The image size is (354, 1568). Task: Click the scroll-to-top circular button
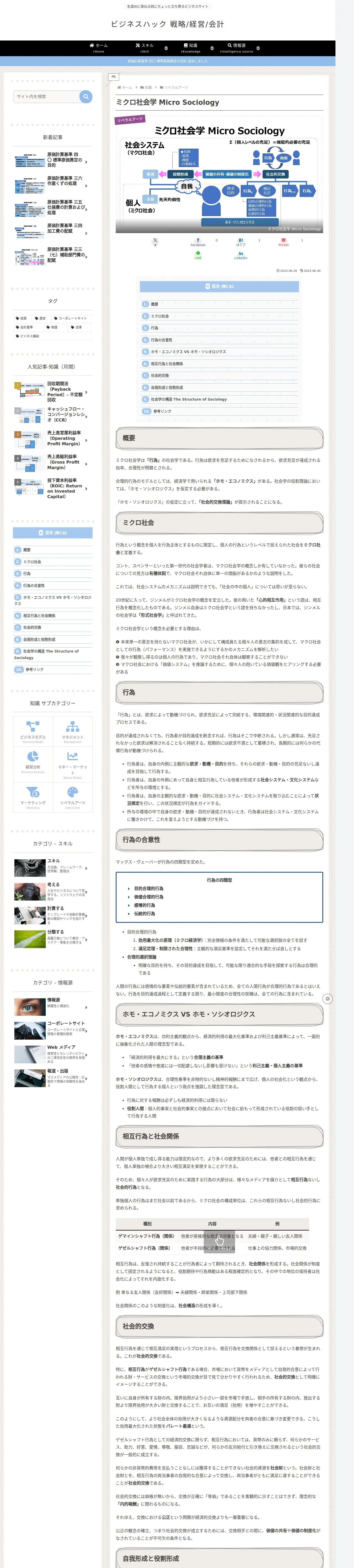pos(327,999)
